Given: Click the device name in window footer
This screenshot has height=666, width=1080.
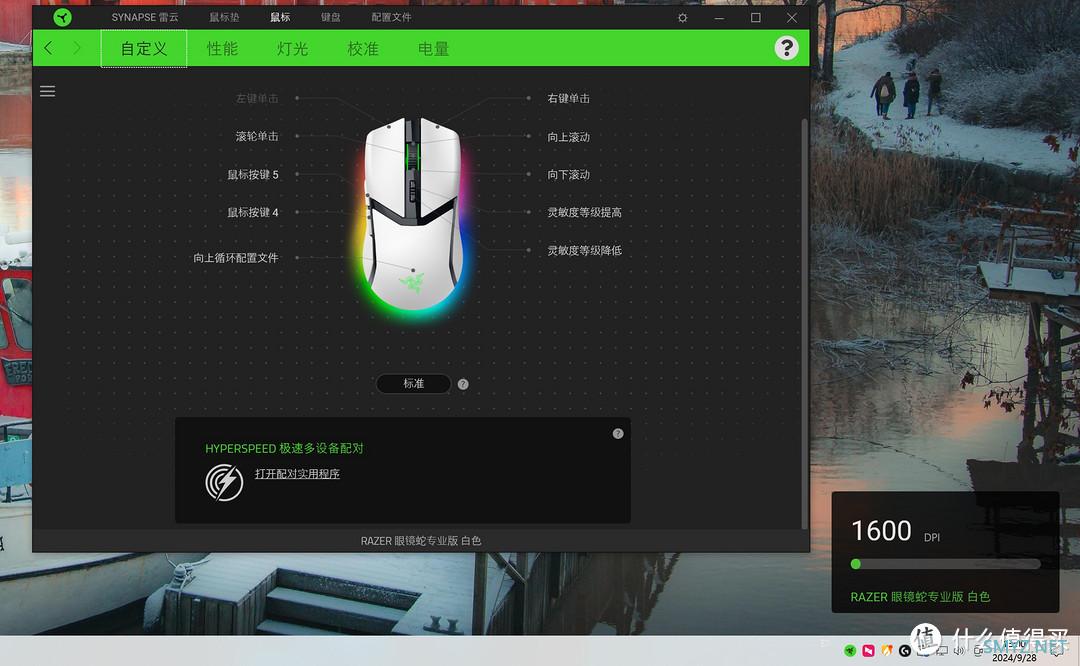Looking at the screenshot, I should [421, 541].
